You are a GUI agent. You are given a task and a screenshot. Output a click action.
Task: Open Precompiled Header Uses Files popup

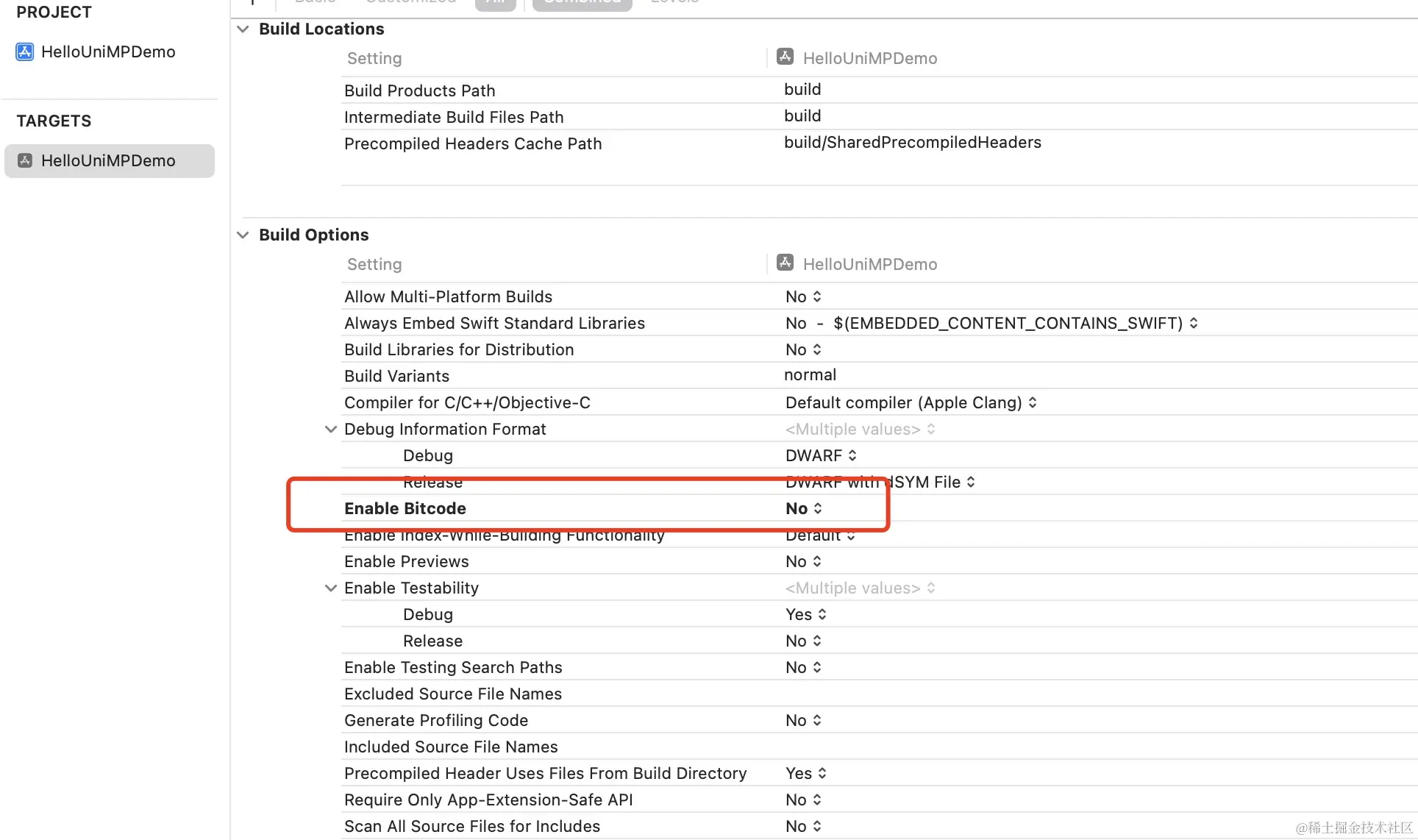pos(806,773)
